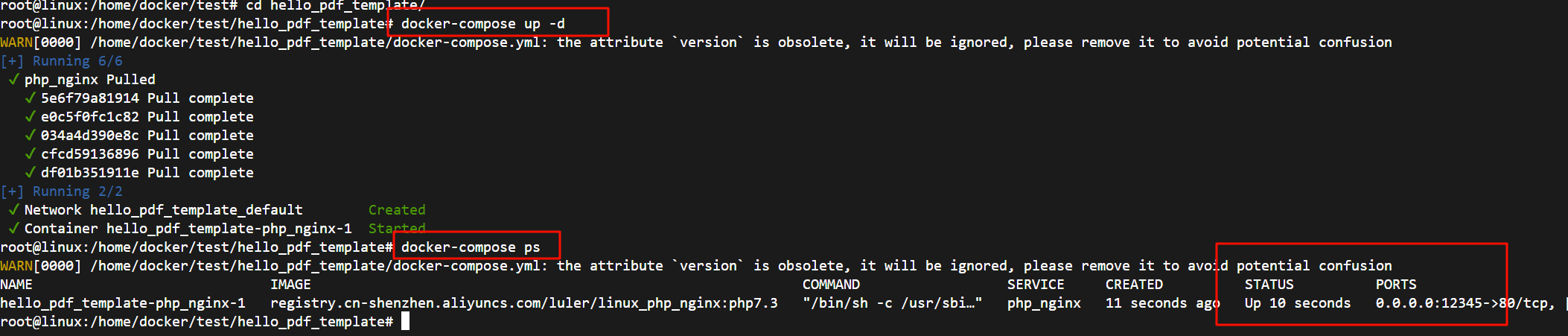Click the checkmark beside cfcd59136896
The image size is (1568, 336).
pyautogui.click(x=30, y=153)
